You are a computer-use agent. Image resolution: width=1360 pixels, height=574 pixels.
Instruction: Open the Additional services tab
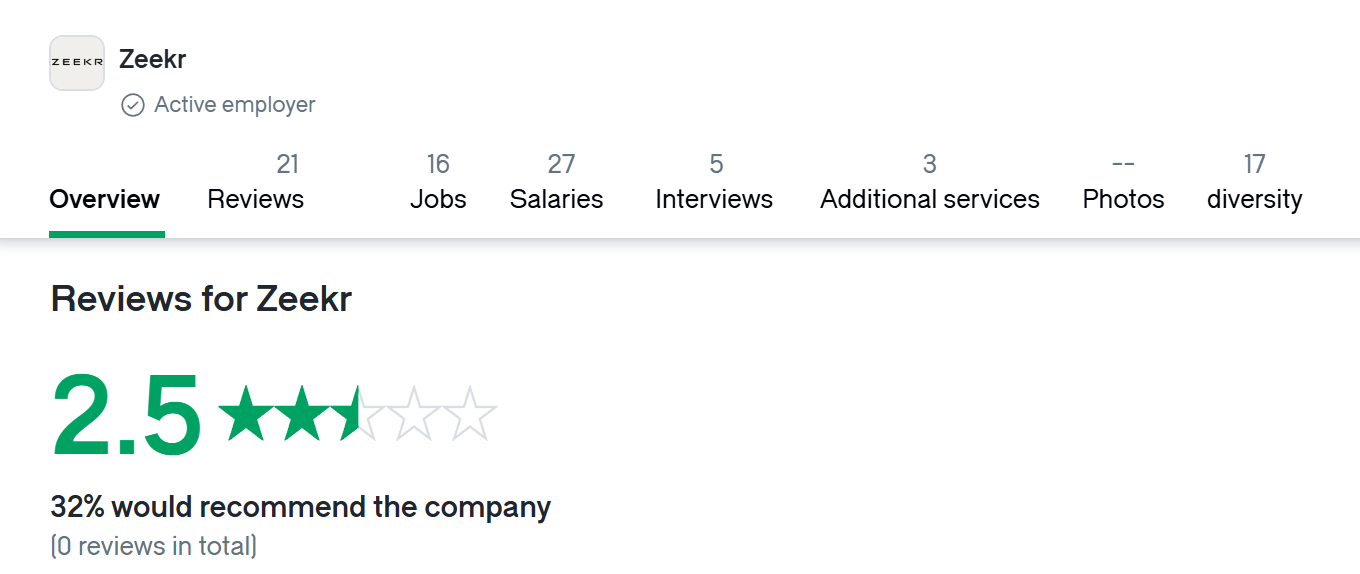pos(930,183)
